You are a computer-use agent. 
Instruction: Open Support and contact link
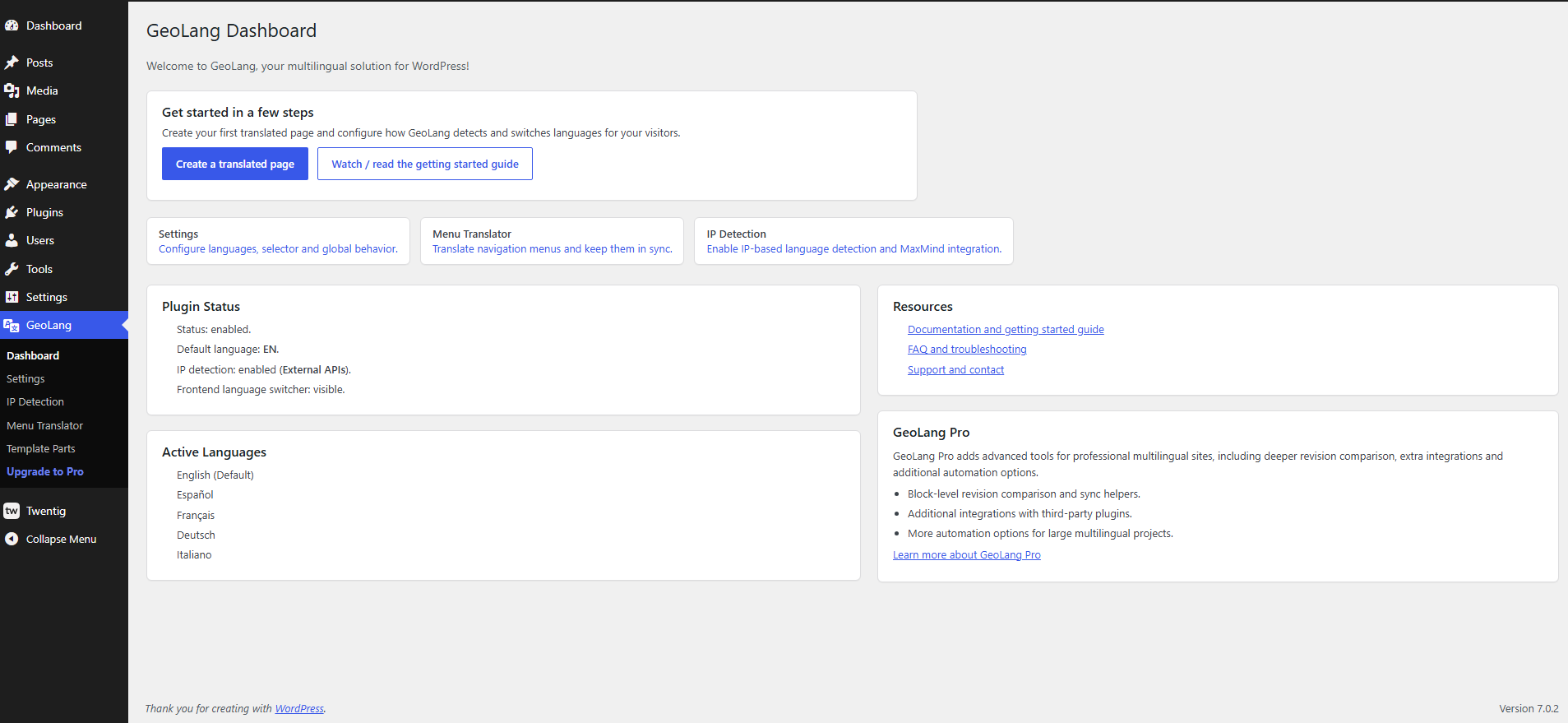[x=955, y=370]
